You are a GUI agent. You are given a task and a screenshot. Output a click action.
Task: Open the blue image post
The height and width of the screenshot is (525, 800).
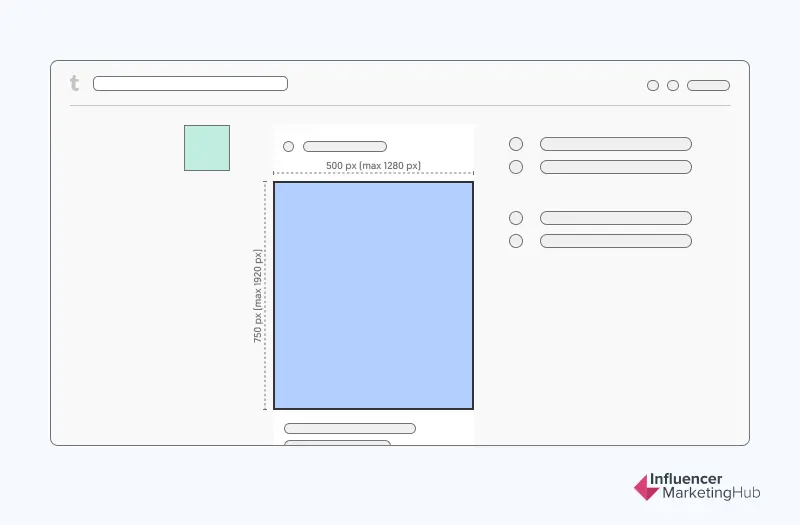click(373, 295)
